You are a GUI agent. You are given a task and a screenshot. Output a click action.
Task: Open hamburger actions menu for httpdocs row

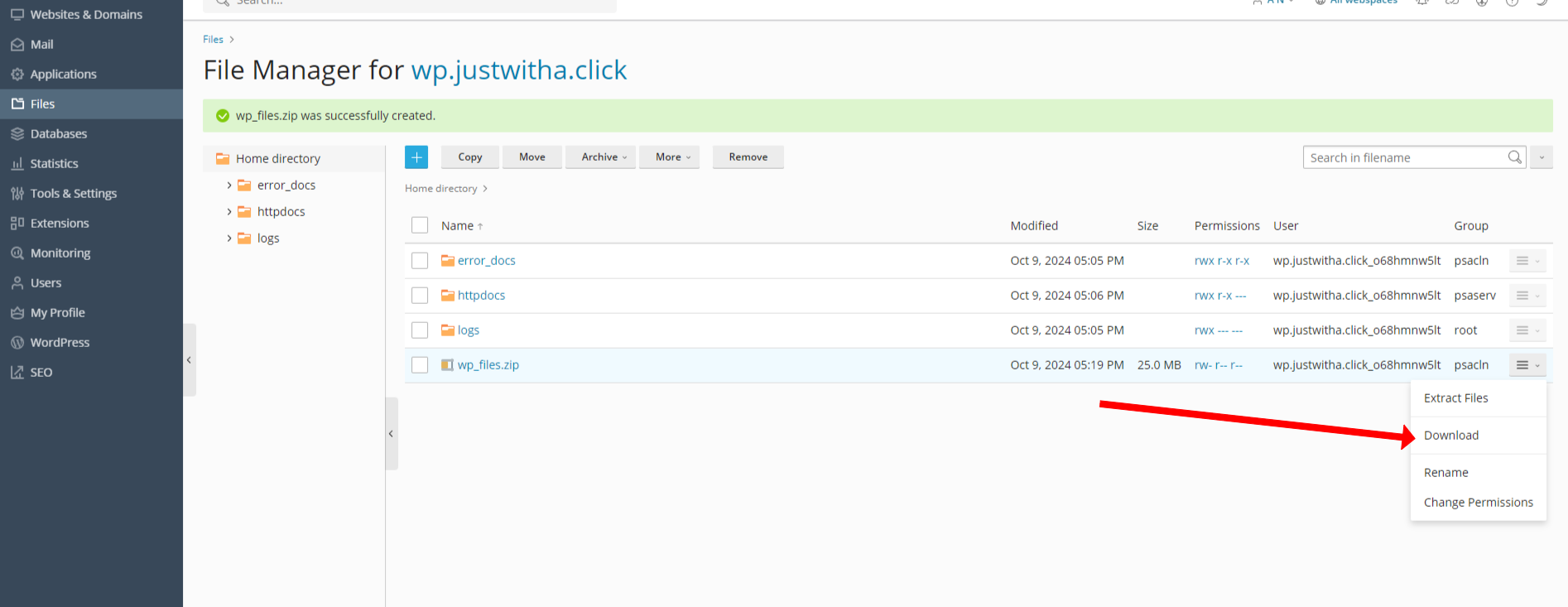click(x=1527, y=296)
